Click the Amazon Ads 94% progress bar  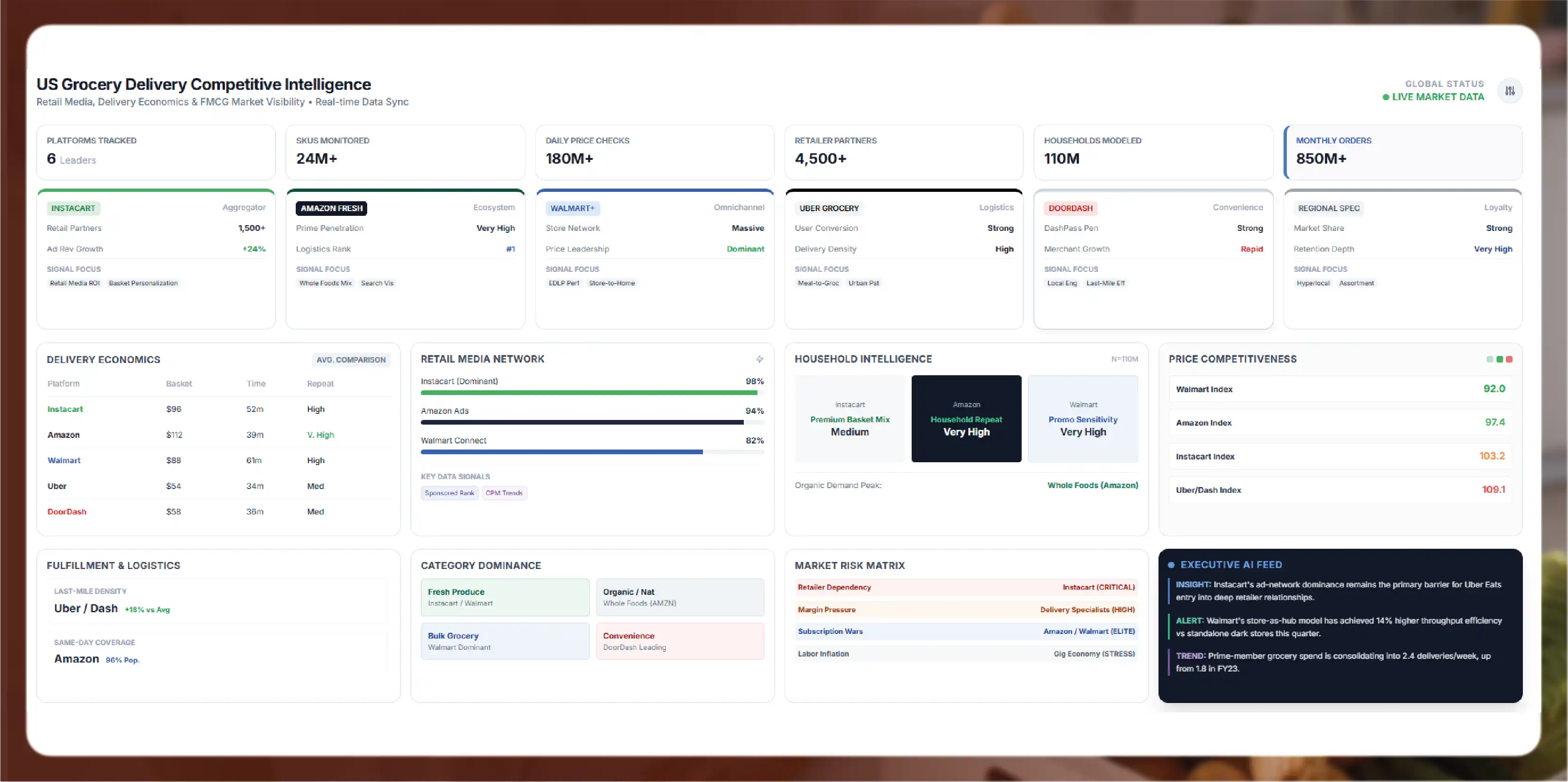[592, 422]
